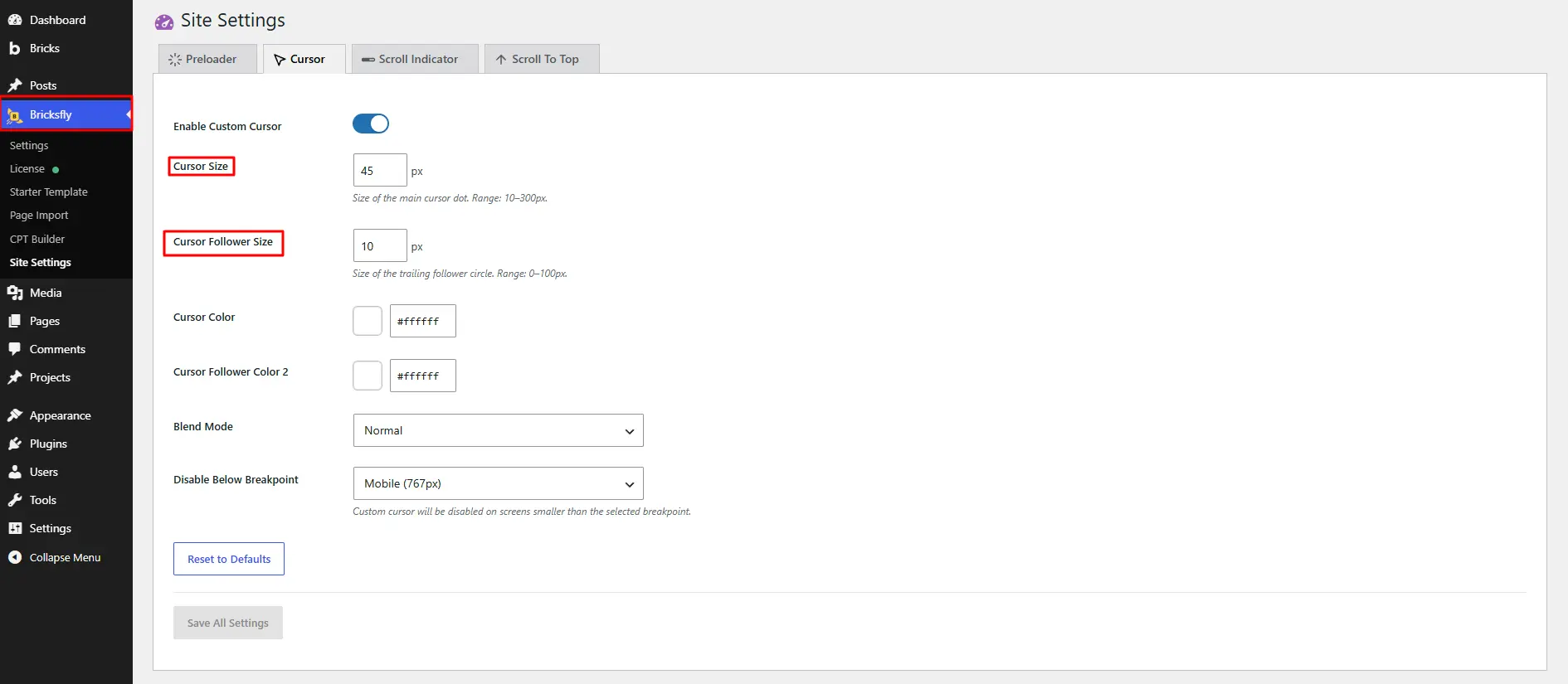Open the Scroll Indicator tab

pyautogui.click(x=415, y=59)
